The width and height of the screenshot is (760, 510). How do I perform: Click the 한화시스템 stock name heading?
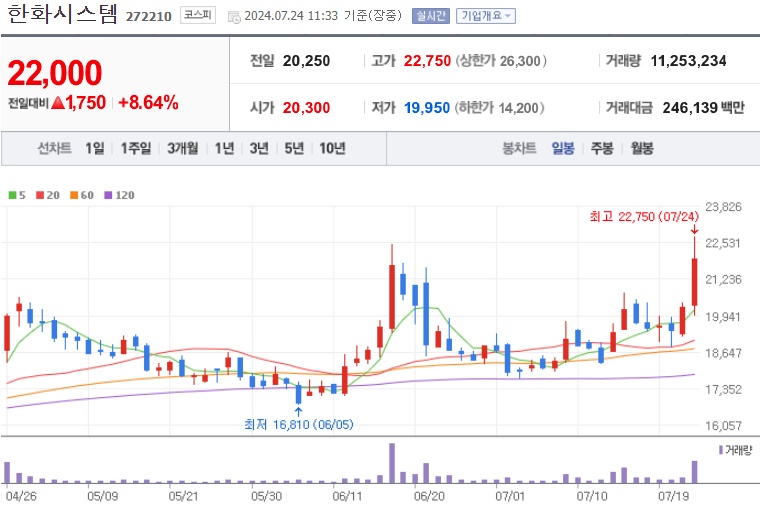tap(63, 14)
